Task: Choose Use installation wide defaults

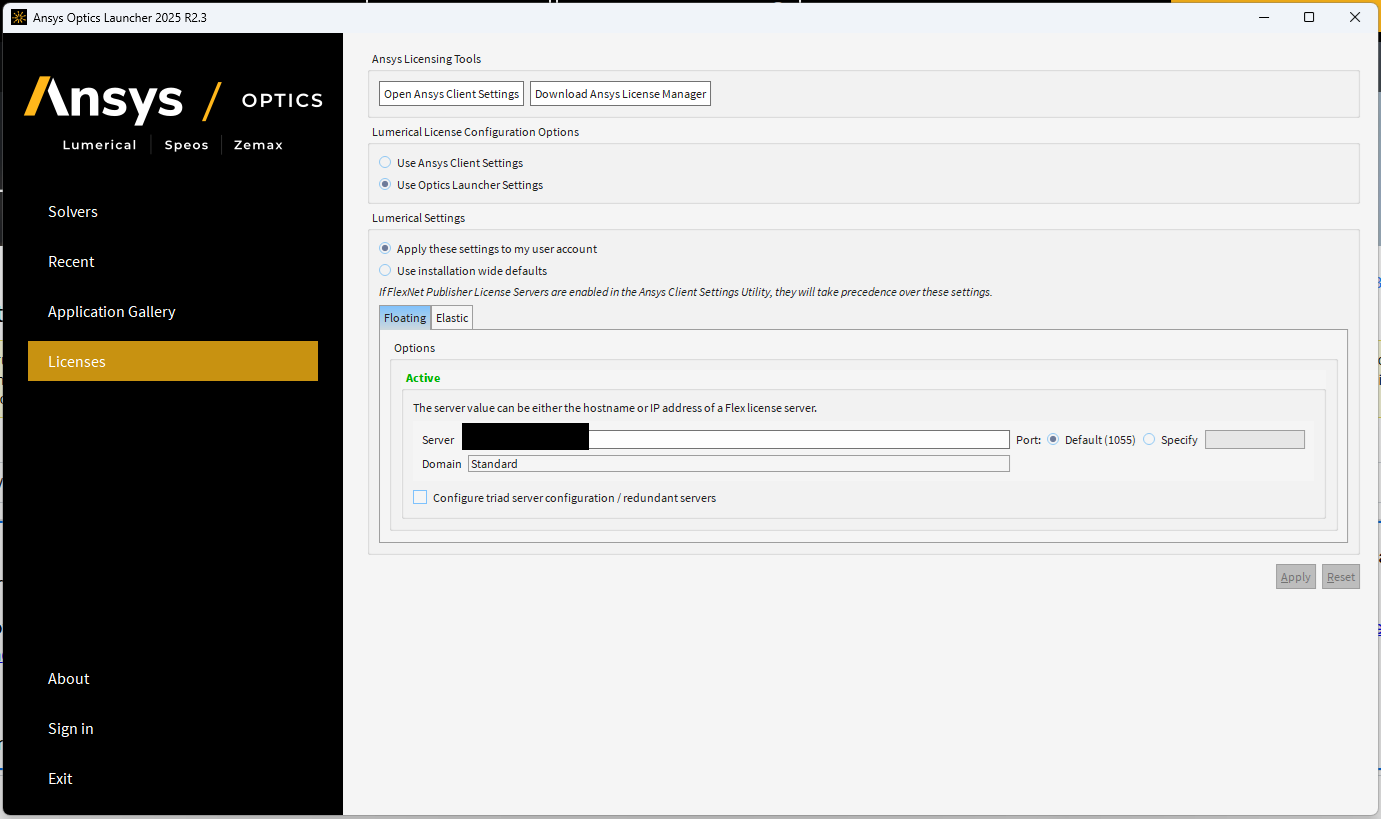Action: coord(385,271)
